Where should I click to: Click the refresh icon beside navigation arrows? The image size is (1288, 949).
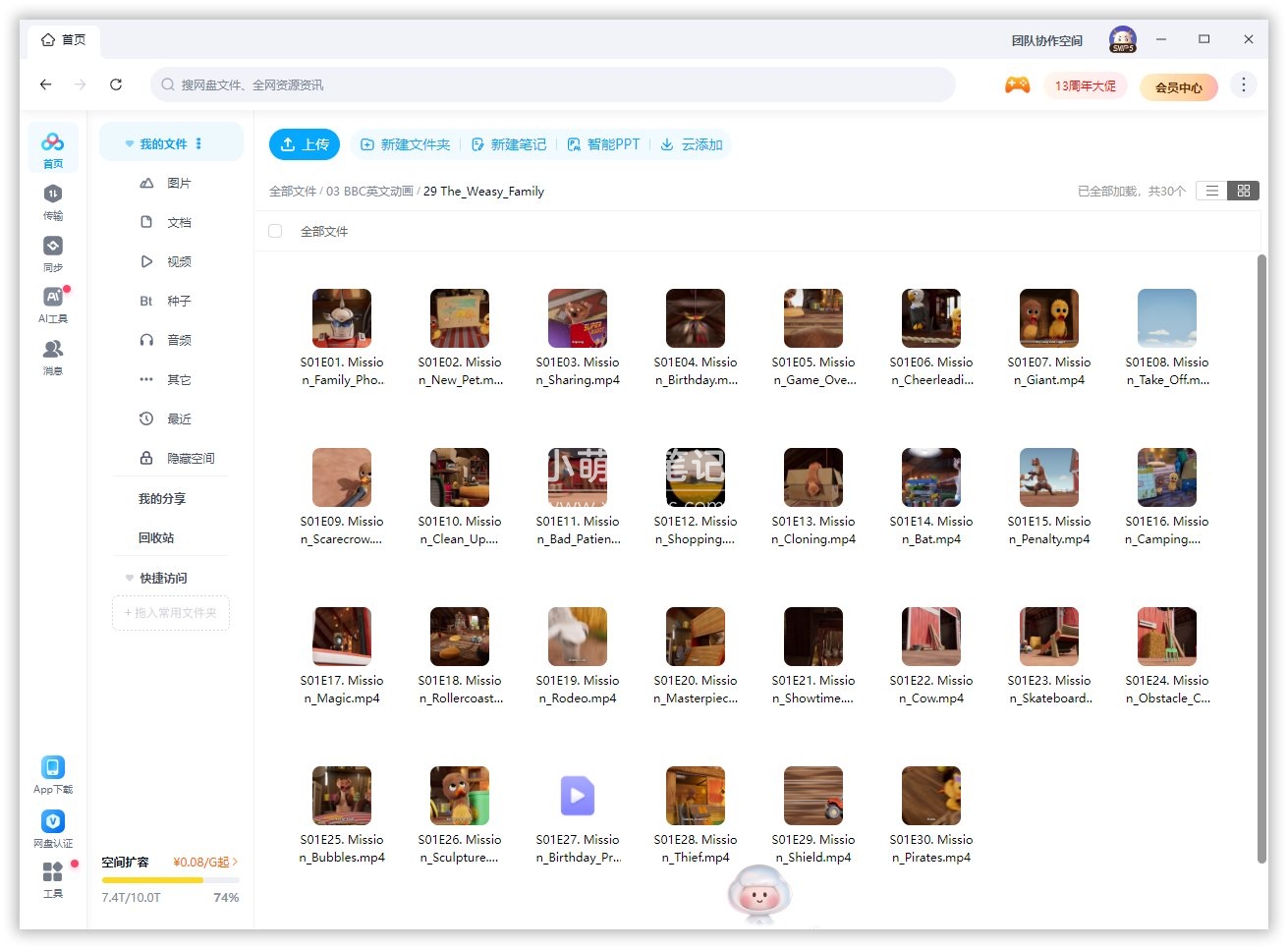coord(116,84)
